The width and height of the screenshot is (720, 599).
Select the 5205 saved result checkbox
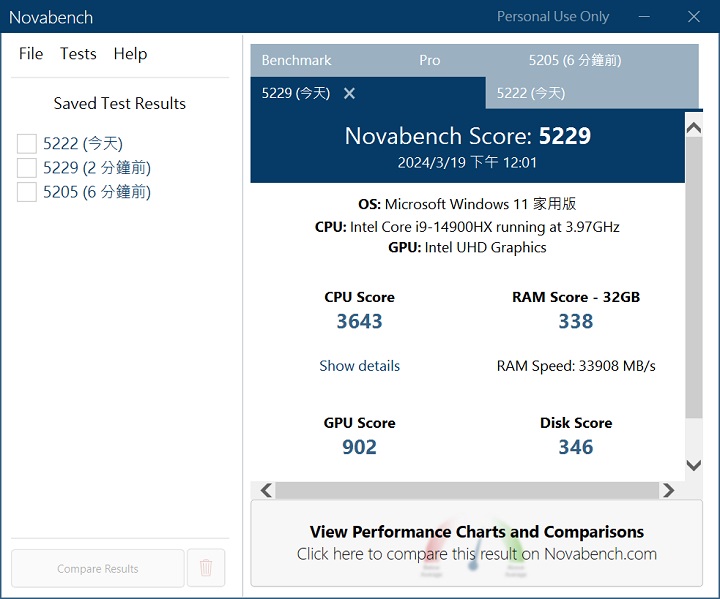[27, 192]
